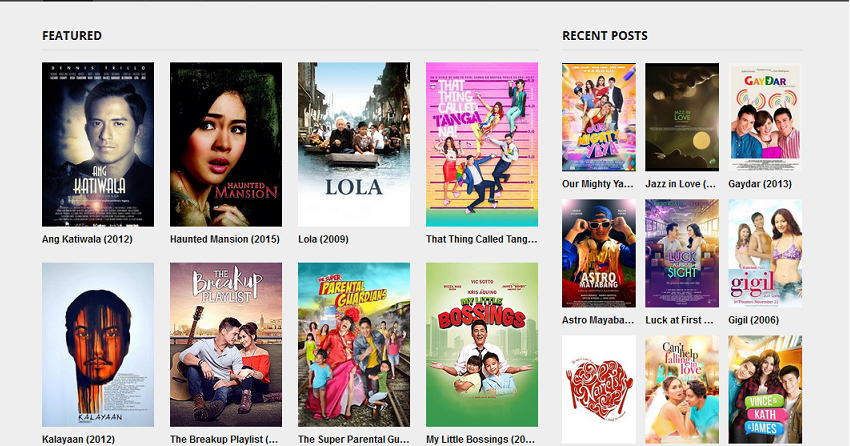850x446 pixels.
Task: Open the My Little Bossings poster
Action: (482, 345)
